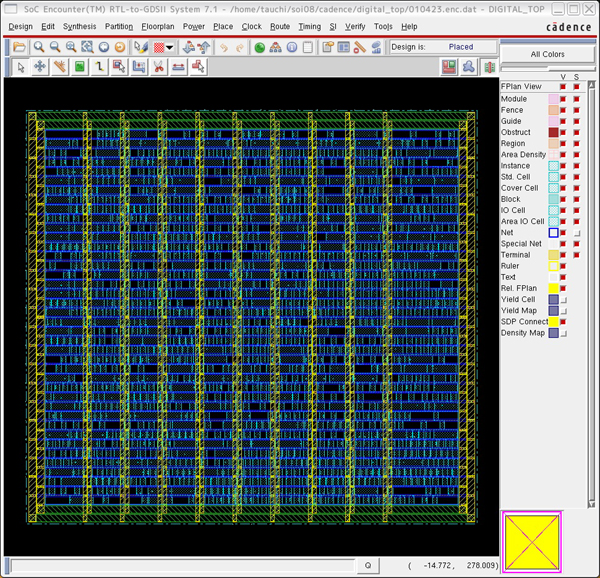This screenshot has height=578, width=600.
Task: Select the ruler measurement tool icon
Action: (x=60, y=67)
